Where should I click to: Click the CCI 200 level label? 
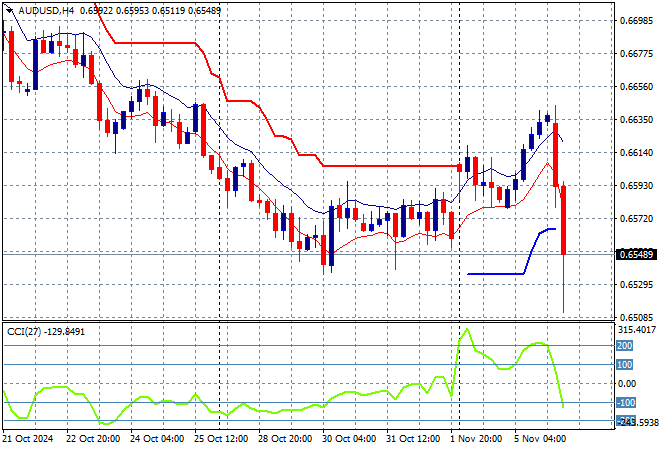[x=626, y=345]
